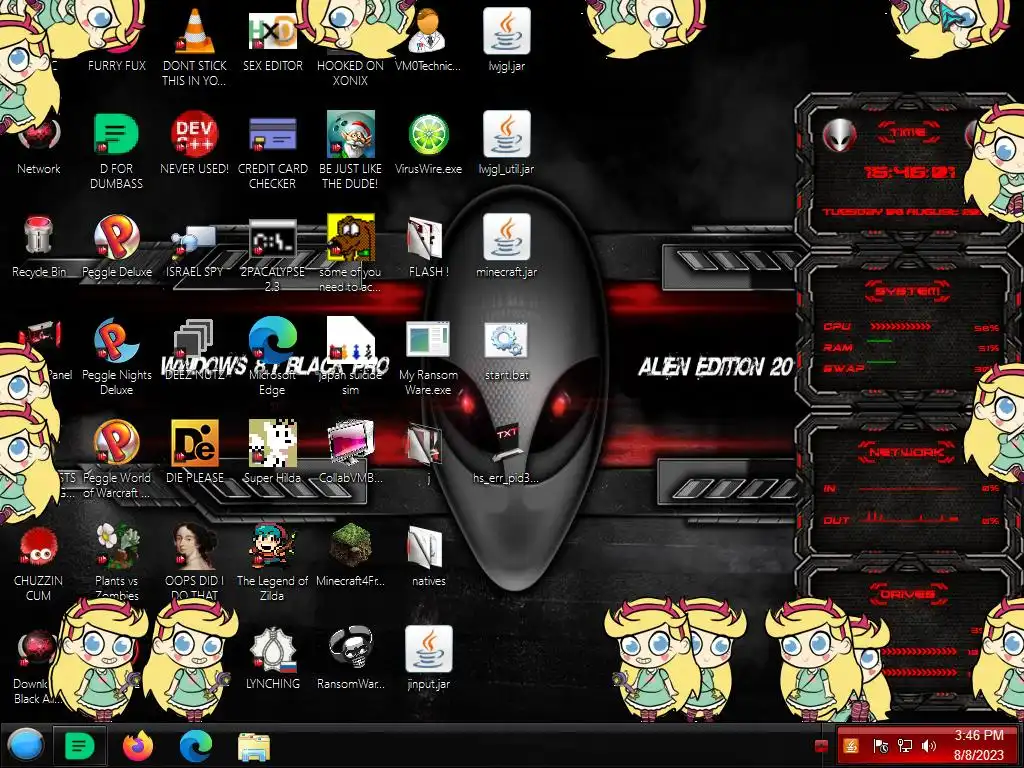Open the VLC cone DONT STICK THIS shortcut

pos(194,31)
